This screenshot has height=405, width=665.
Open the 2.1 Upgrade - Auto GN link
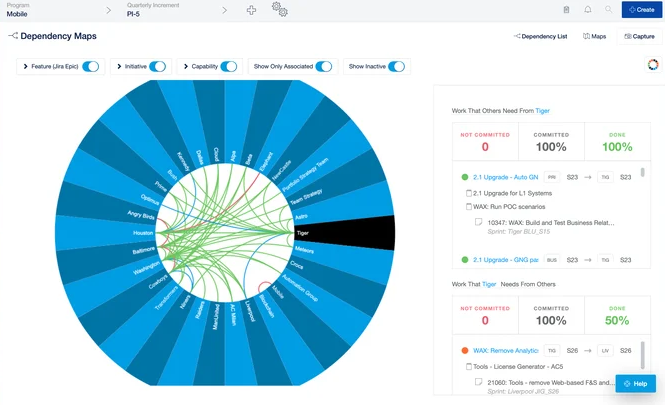point(505,176)
